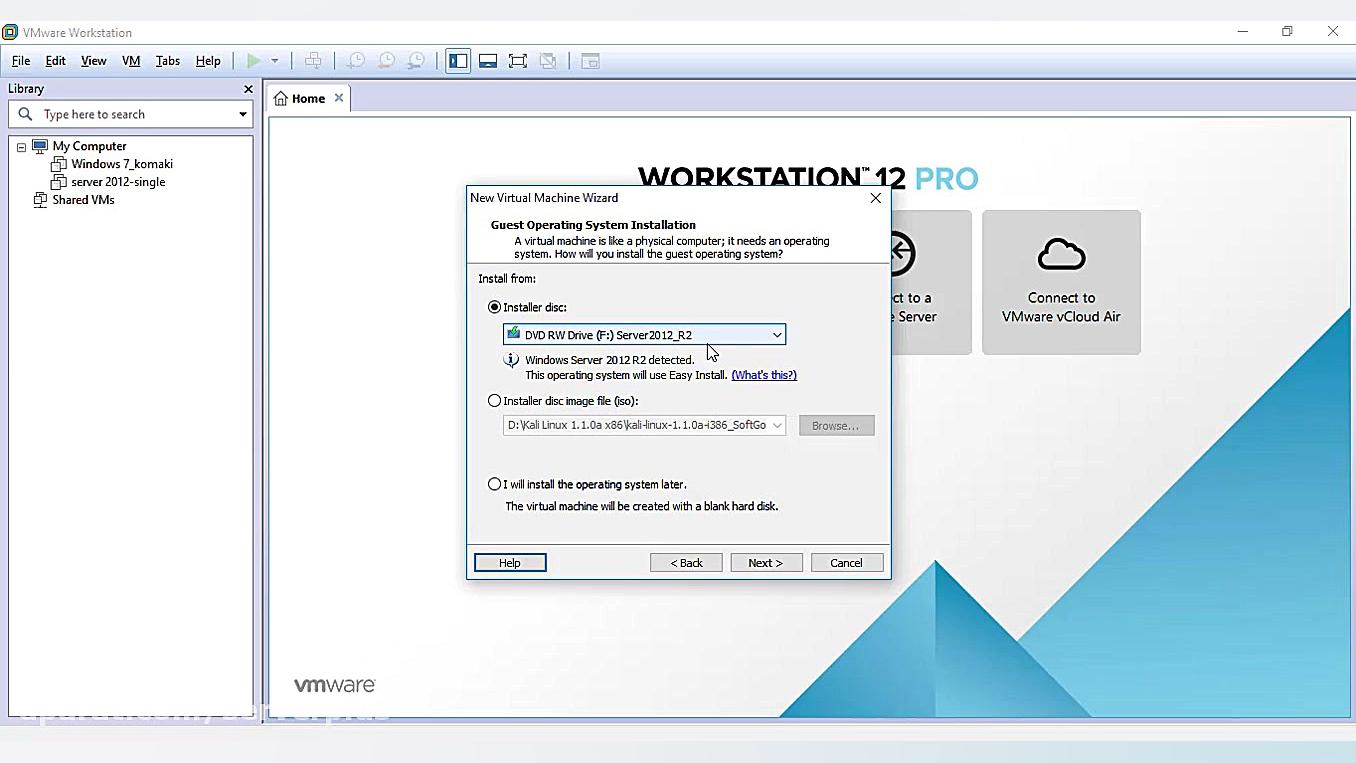Open the Library search filter dropdown arrow

click(x=242, y=114)
